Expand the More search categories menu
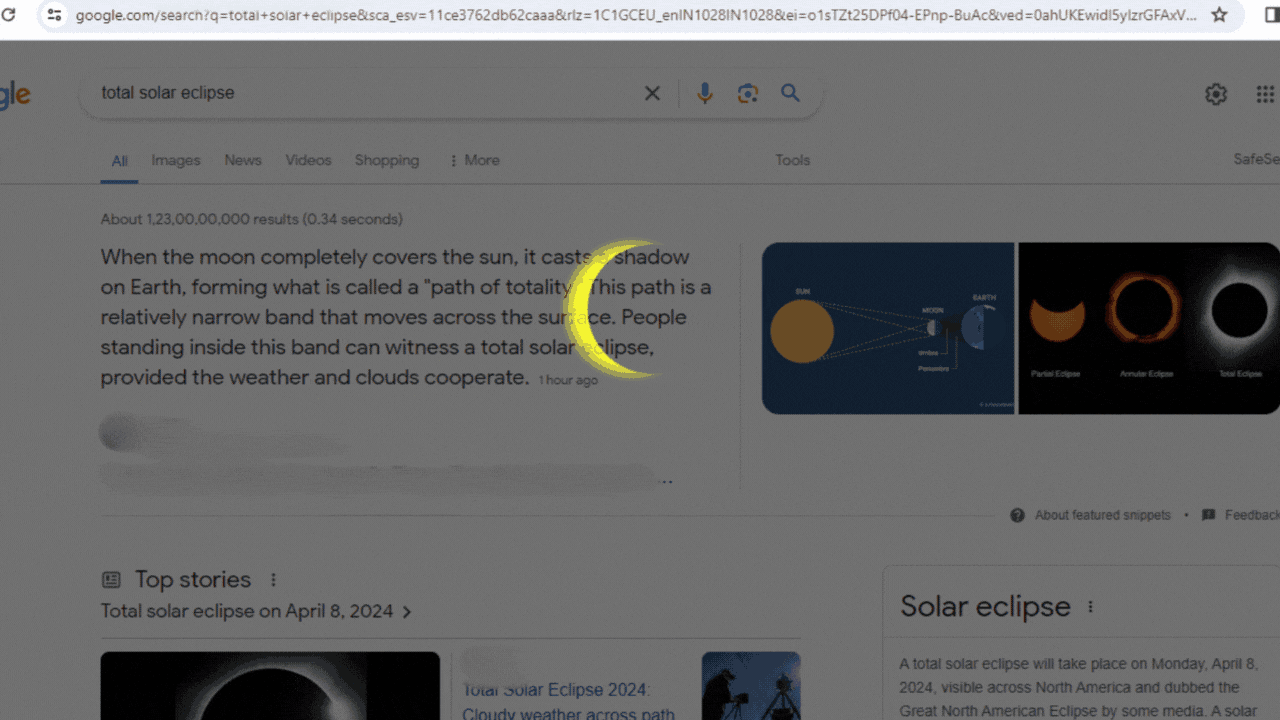 pyautogui.click(x=474, y=160)
